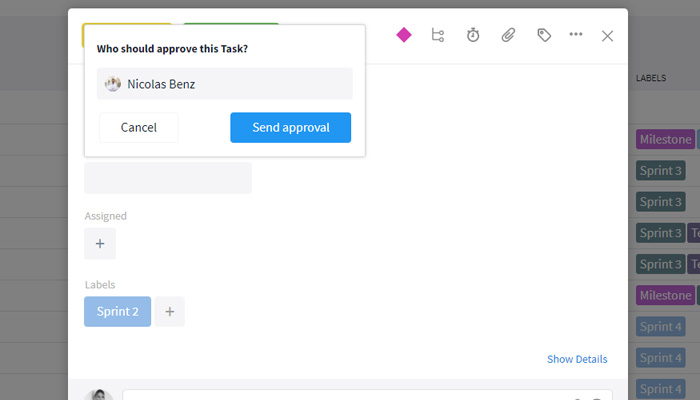Viewport: 700px width, 400px height.
Task: Cancel the approval request
Action: 138,128
